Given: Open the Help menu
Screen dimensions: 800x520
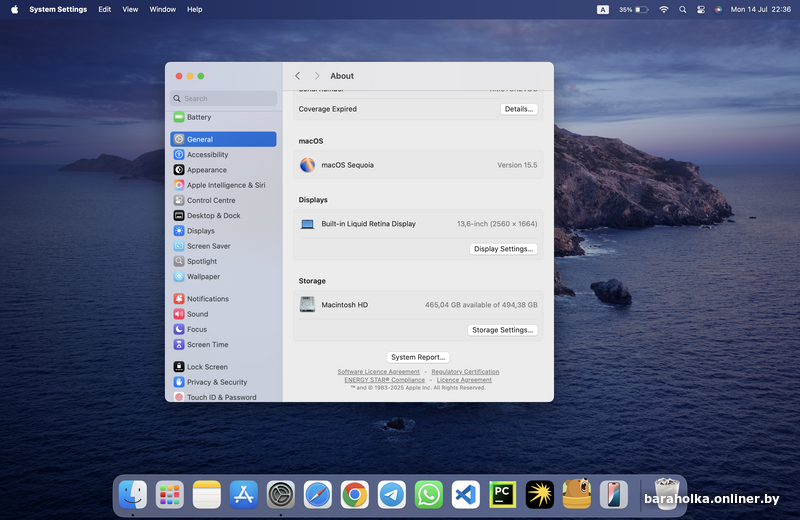Looking at the screenshot, I should [x=194, y=9].
